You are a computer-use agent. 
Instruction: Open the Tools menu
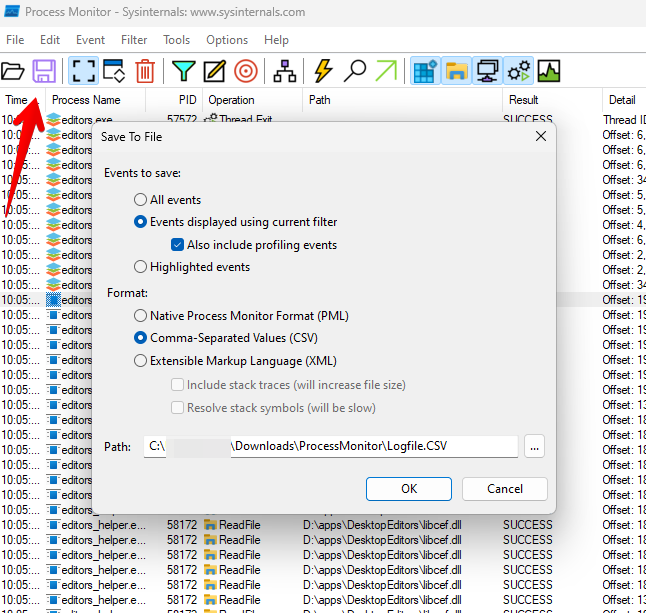[176, 40]
